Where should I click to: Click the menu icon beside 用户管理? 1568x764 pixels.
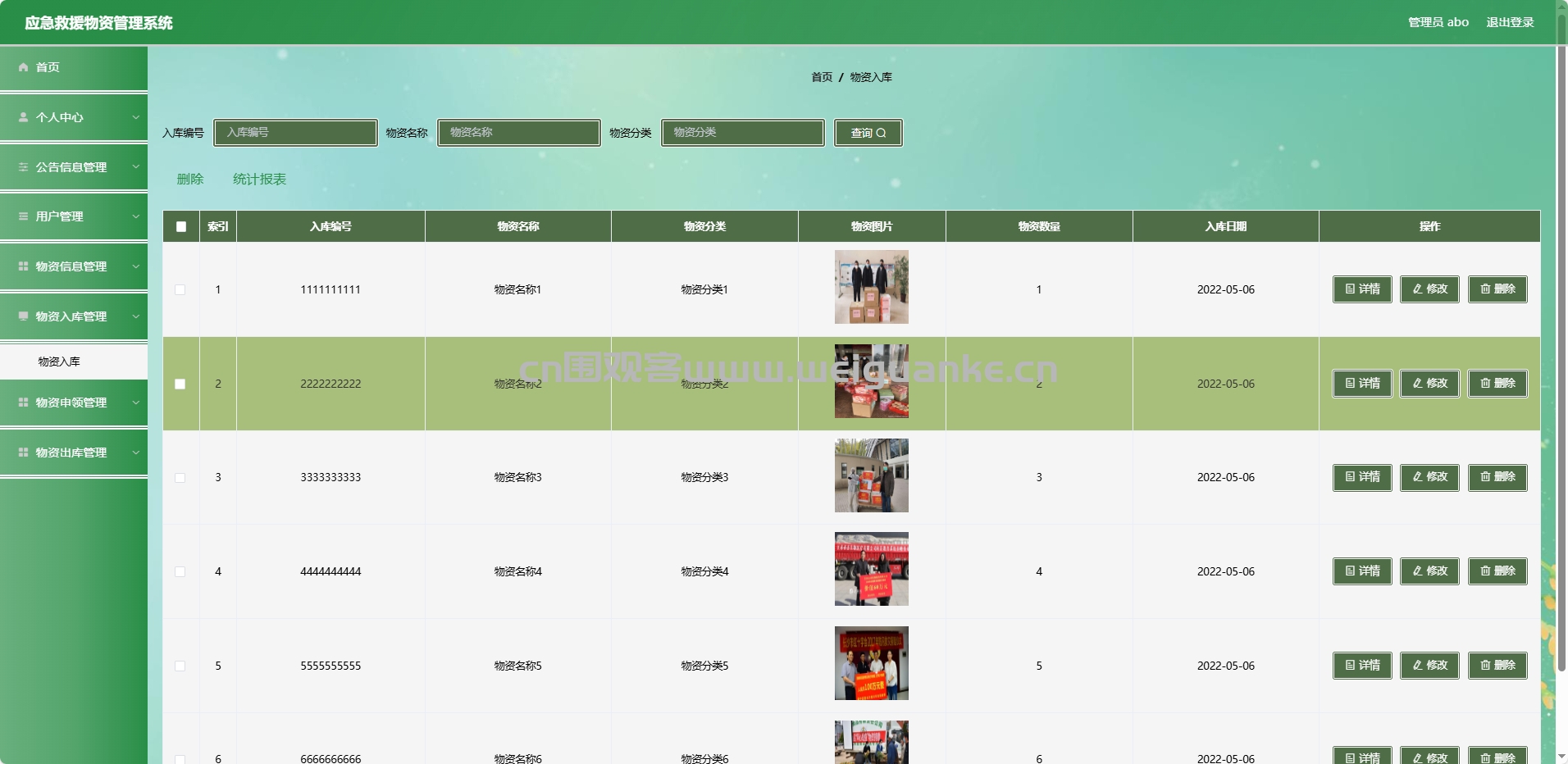(23, 216)
